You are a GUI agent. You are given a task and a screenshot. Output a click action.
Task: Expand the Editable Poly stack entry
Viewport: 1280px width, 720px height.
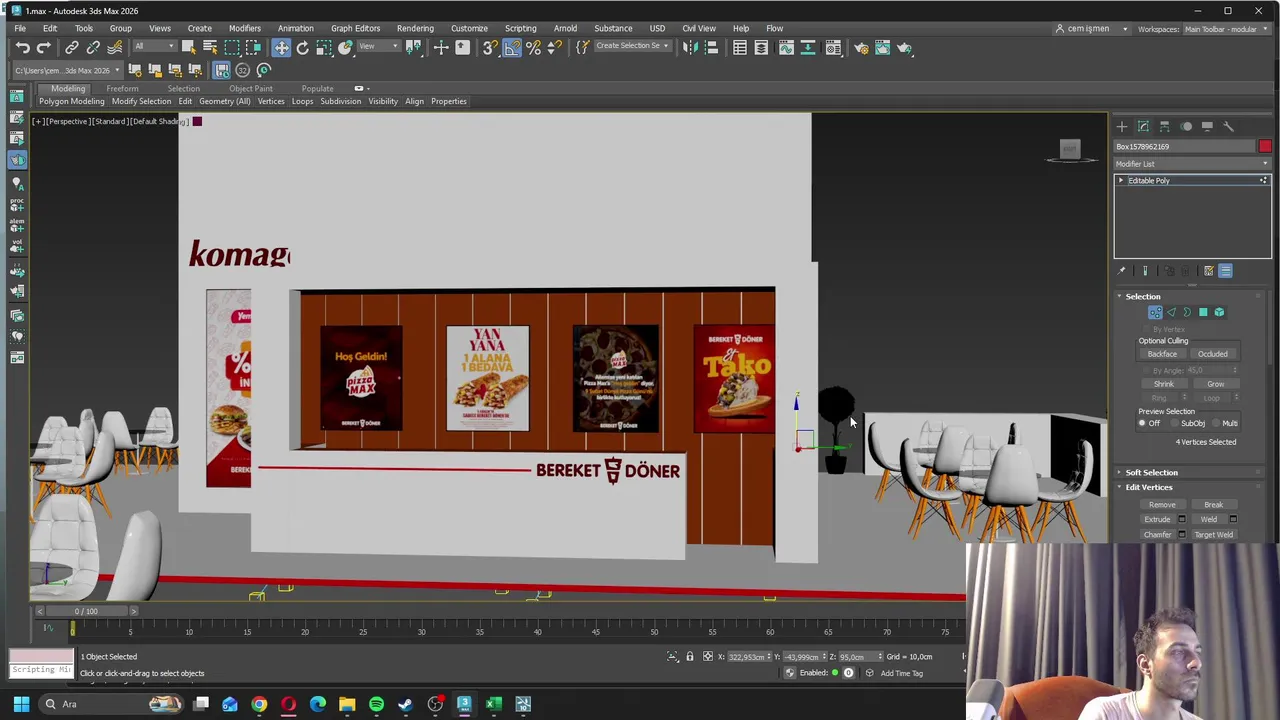(1121, 181)
